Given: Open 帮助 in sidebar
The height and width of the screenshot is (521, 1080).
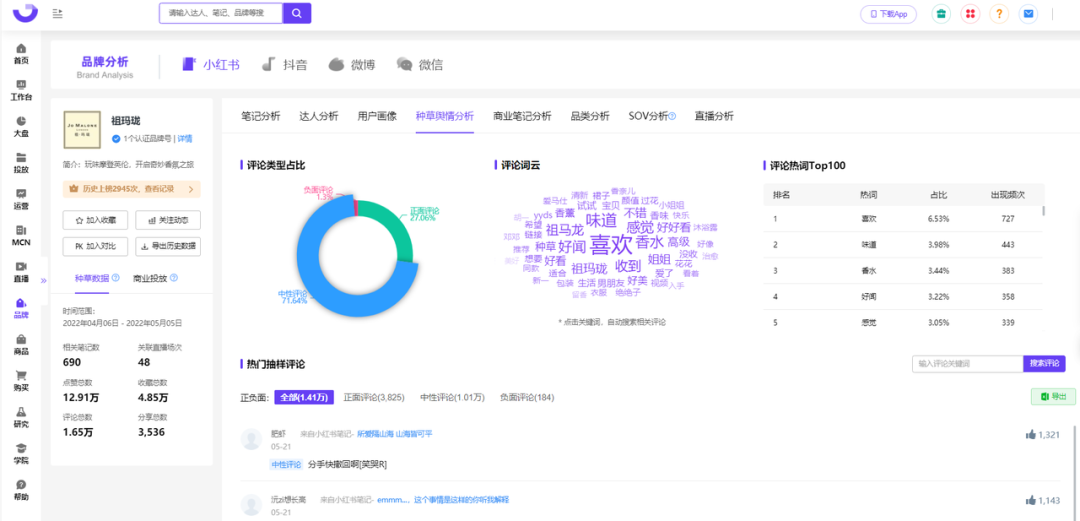Looking at the screenshot, I should (21, 490).
